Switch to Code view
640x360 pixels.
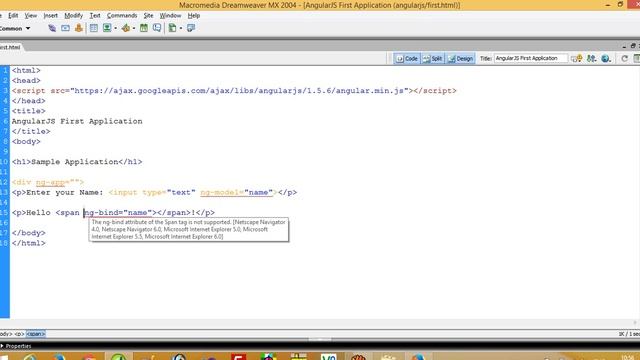pyautogui.click(x=407, y=59)
